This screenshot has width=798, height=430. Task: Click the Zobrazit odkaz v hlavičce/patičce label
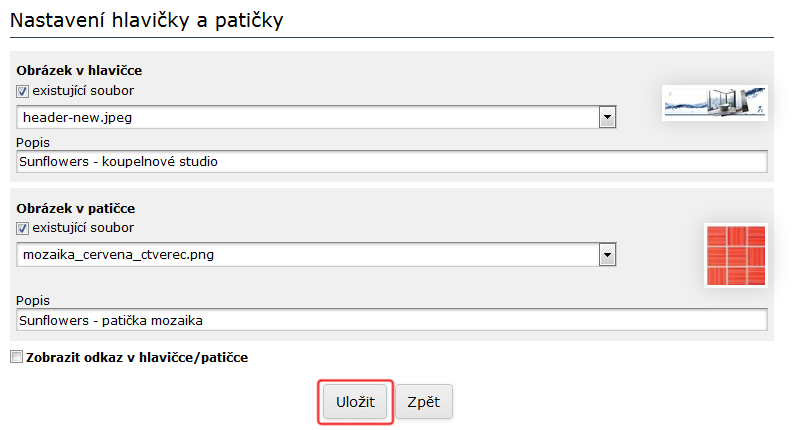[135, 357]
